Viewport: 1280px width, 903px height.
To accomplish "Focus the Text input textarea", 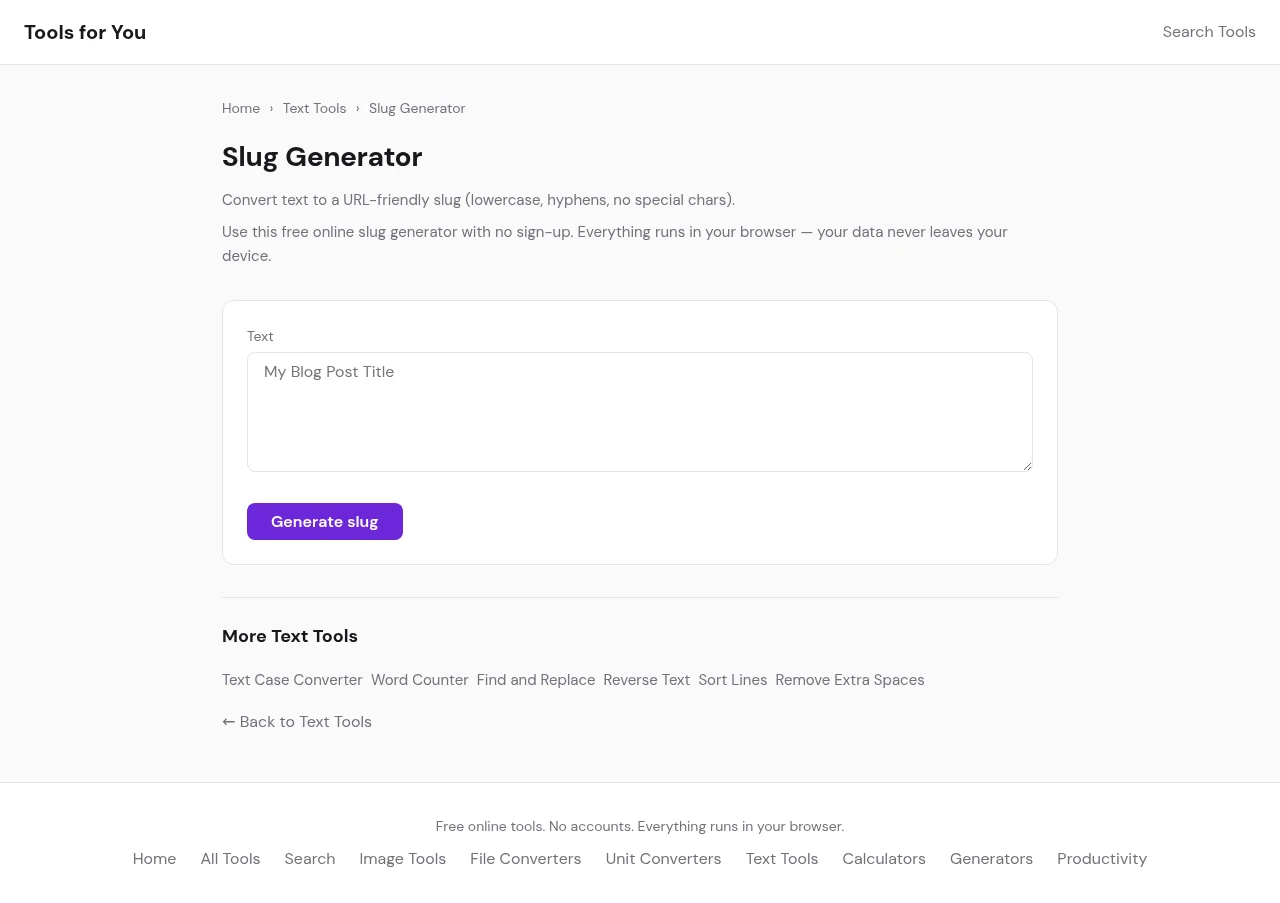I will [x=639, y=411].
